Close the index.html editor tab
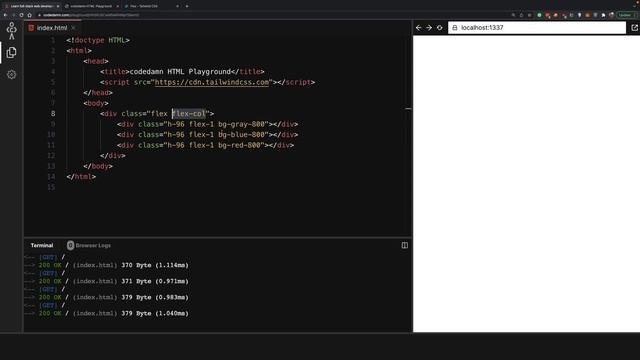640x360 pixels. tap(73, 28)
